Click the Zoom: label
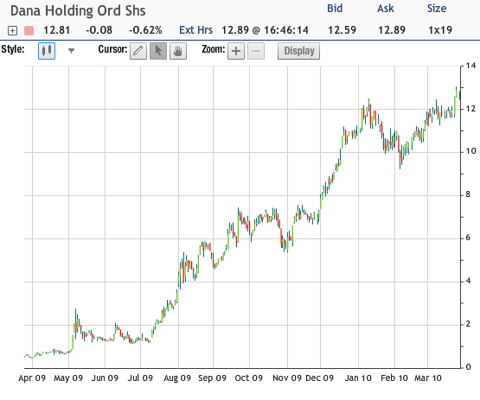480x400 pixels. (213, 49)
